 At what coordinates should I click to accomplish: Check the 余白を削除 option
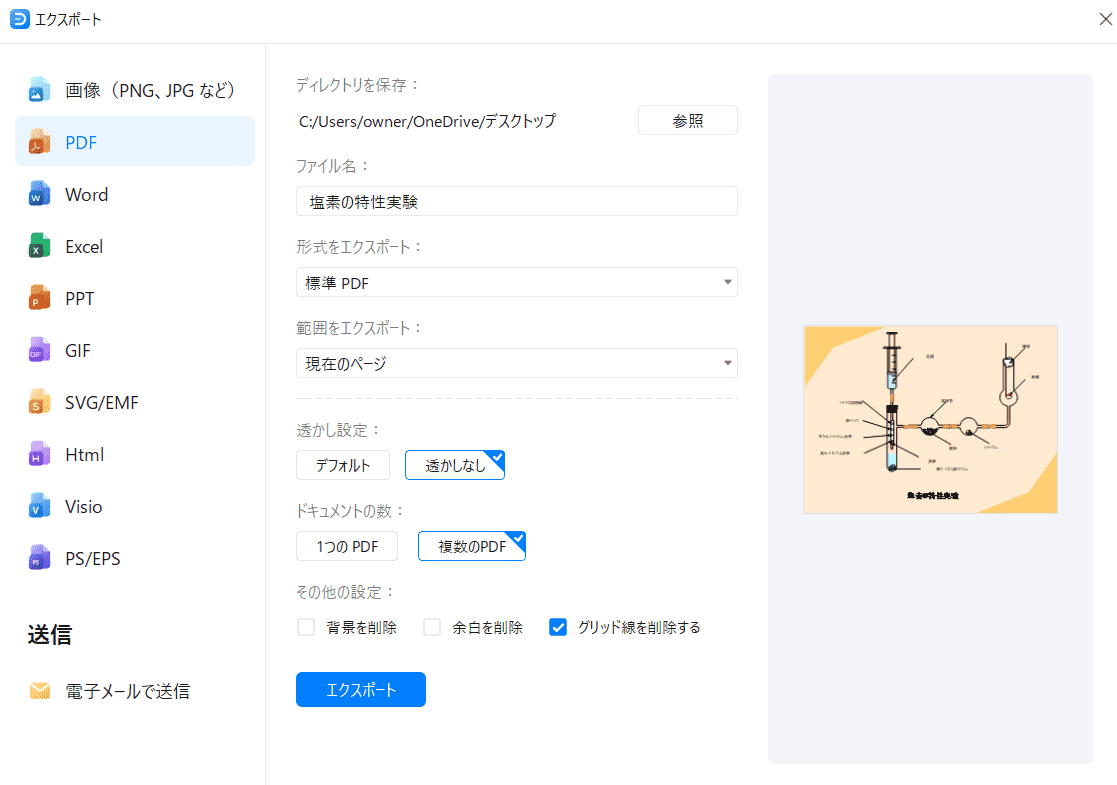(432, 628)
